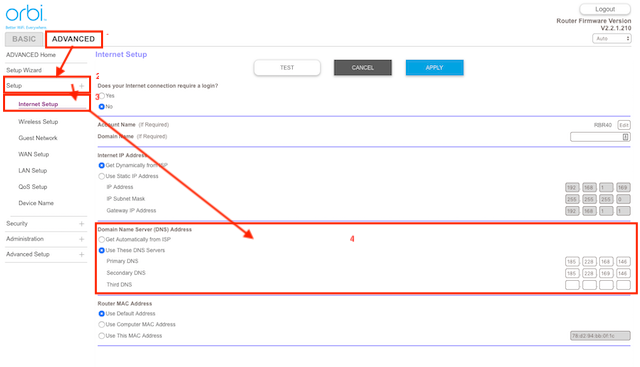Click the MAC address input field
This screenshot has width=640, height=367.
(600, 336)
